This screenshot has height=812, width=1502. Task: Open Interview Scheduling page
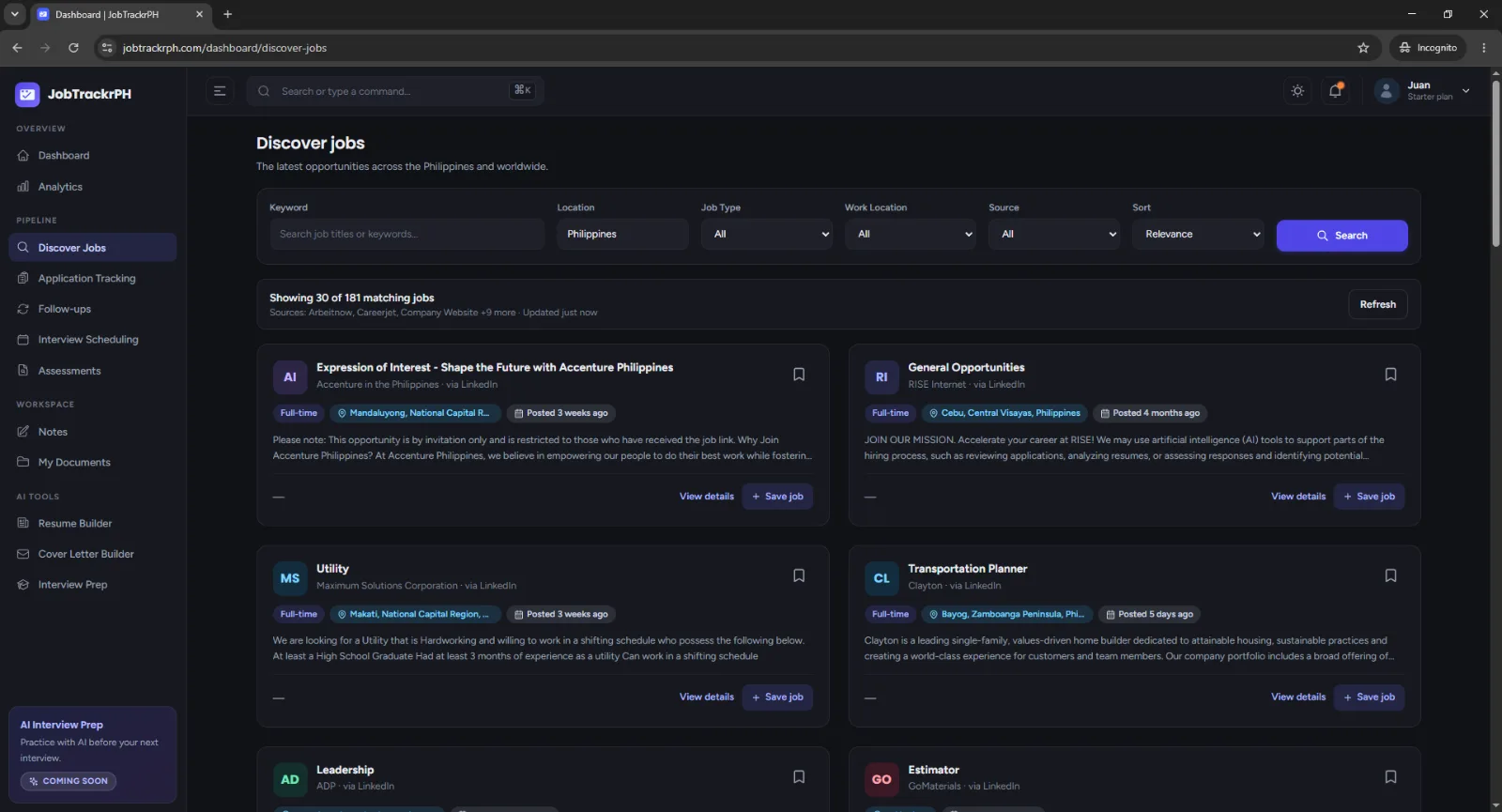[x=92, y=340]
